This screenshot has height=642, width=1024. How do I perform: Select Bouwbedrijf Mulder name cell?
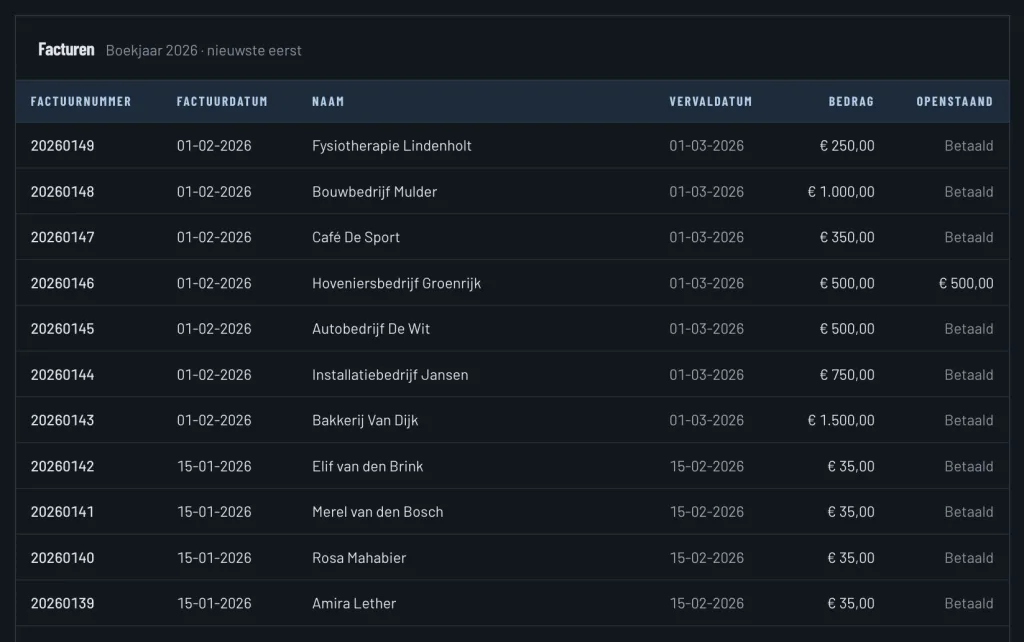pos(374,191)
